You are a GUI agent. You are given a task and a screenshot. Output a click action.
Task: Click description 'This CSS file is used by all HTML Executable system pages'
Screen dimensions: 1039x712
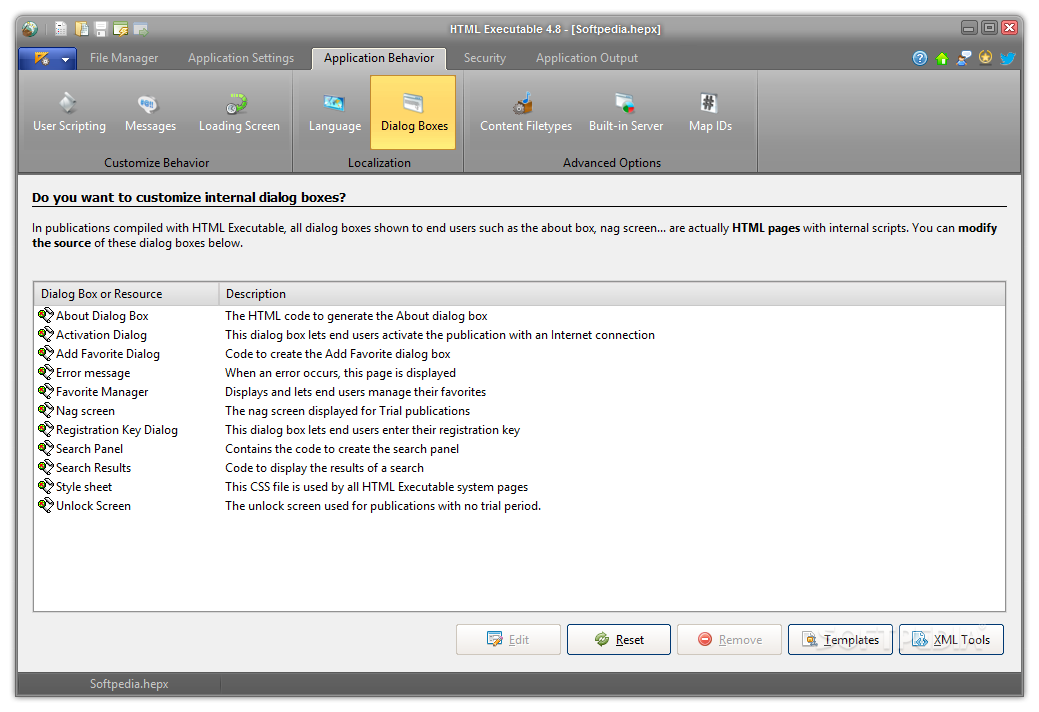coord(376,487)
